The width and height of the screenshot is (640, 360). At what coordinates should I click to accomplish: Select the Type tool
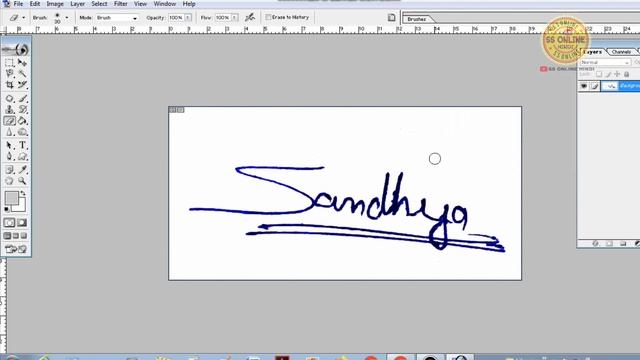pos(22,145)
